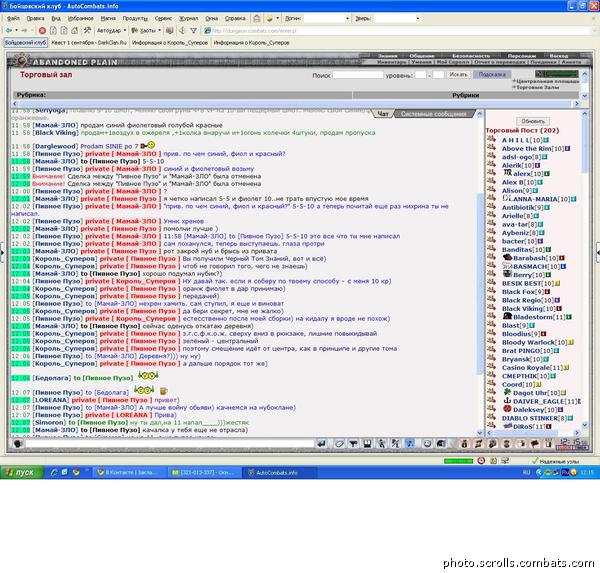Click player name Bloody Warlock in list
This screenshot has height=573, width=600.
point(528,342)
